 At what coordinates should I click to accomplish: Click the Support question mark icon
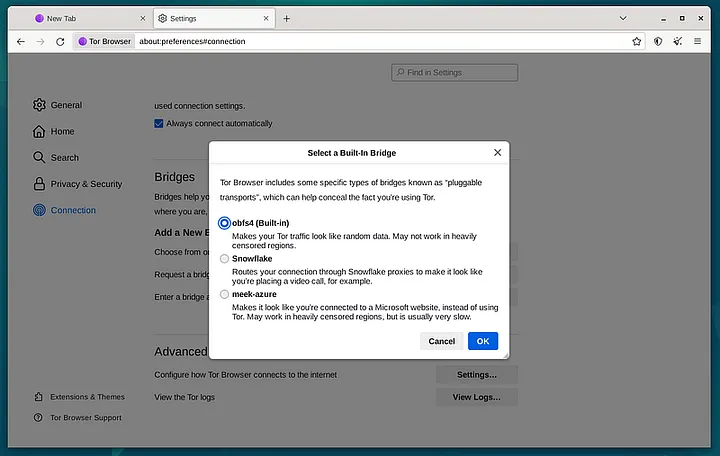pyautogui.click(x=38, y=417)
